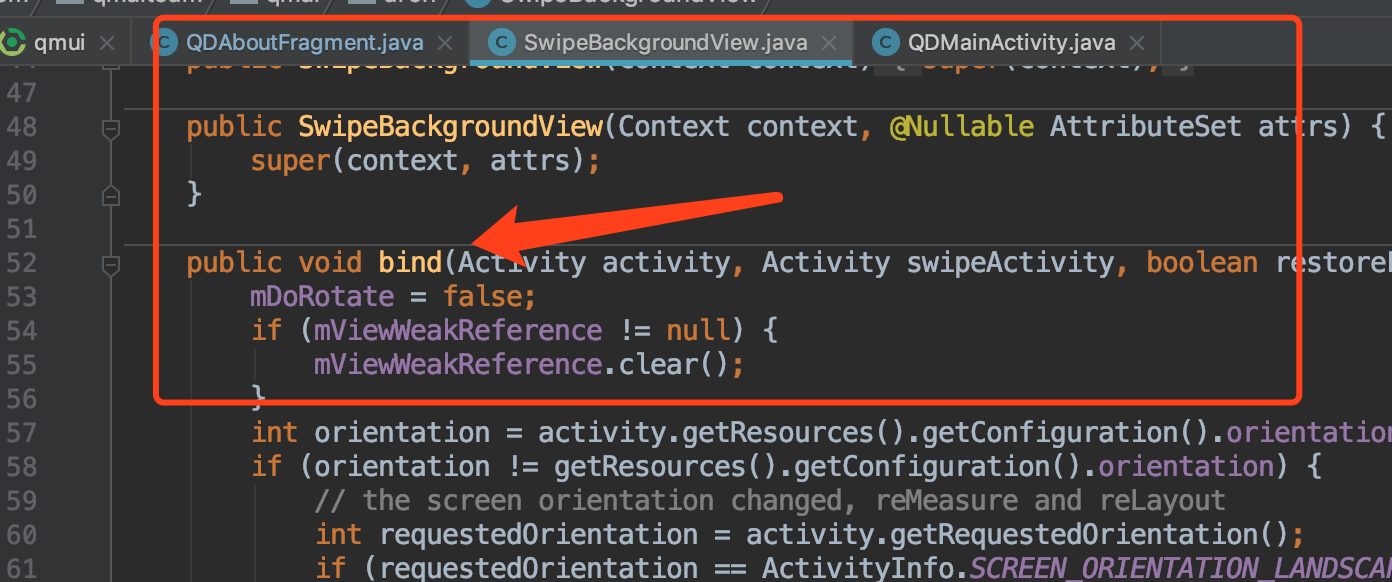Click the class icon on QDMainActivity.java tab
The image size is (1392, 582).
click(x=885, y=42)
